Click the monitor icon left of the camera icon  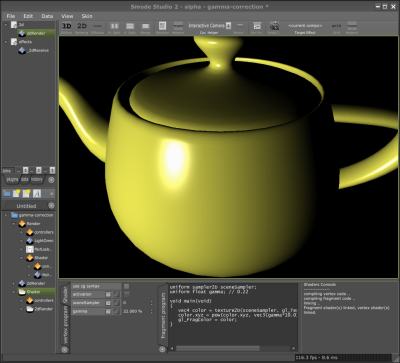pos(257,26)
